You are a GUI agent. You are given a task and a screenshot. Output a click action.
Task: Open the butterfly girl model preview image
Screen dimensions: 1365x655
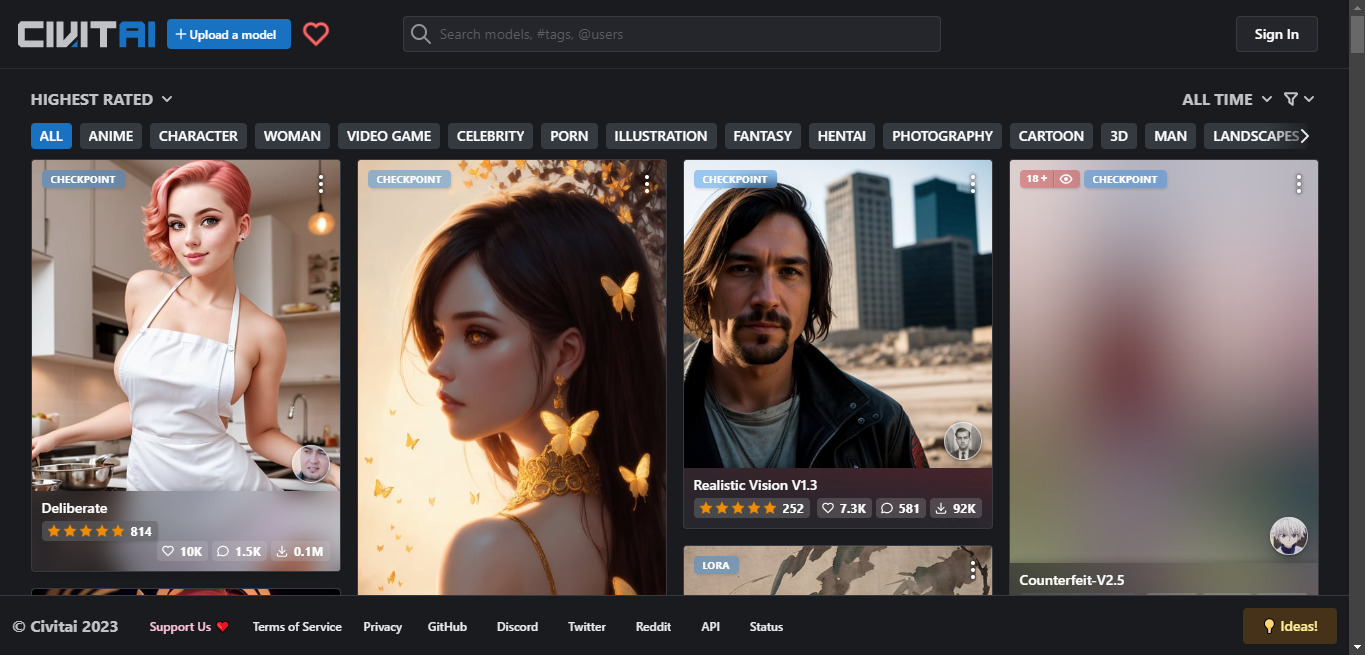point(512,377)
